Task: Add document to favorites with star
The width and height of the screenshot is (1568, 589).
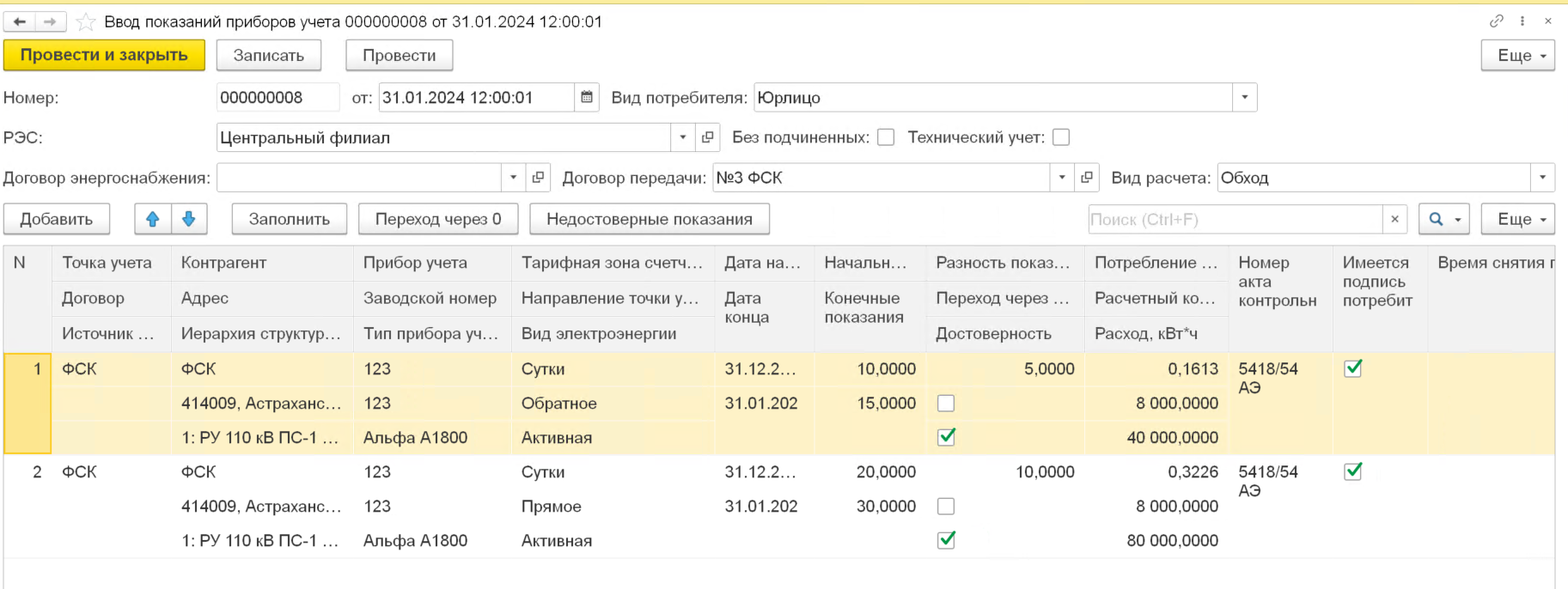Action: point(86,22)
